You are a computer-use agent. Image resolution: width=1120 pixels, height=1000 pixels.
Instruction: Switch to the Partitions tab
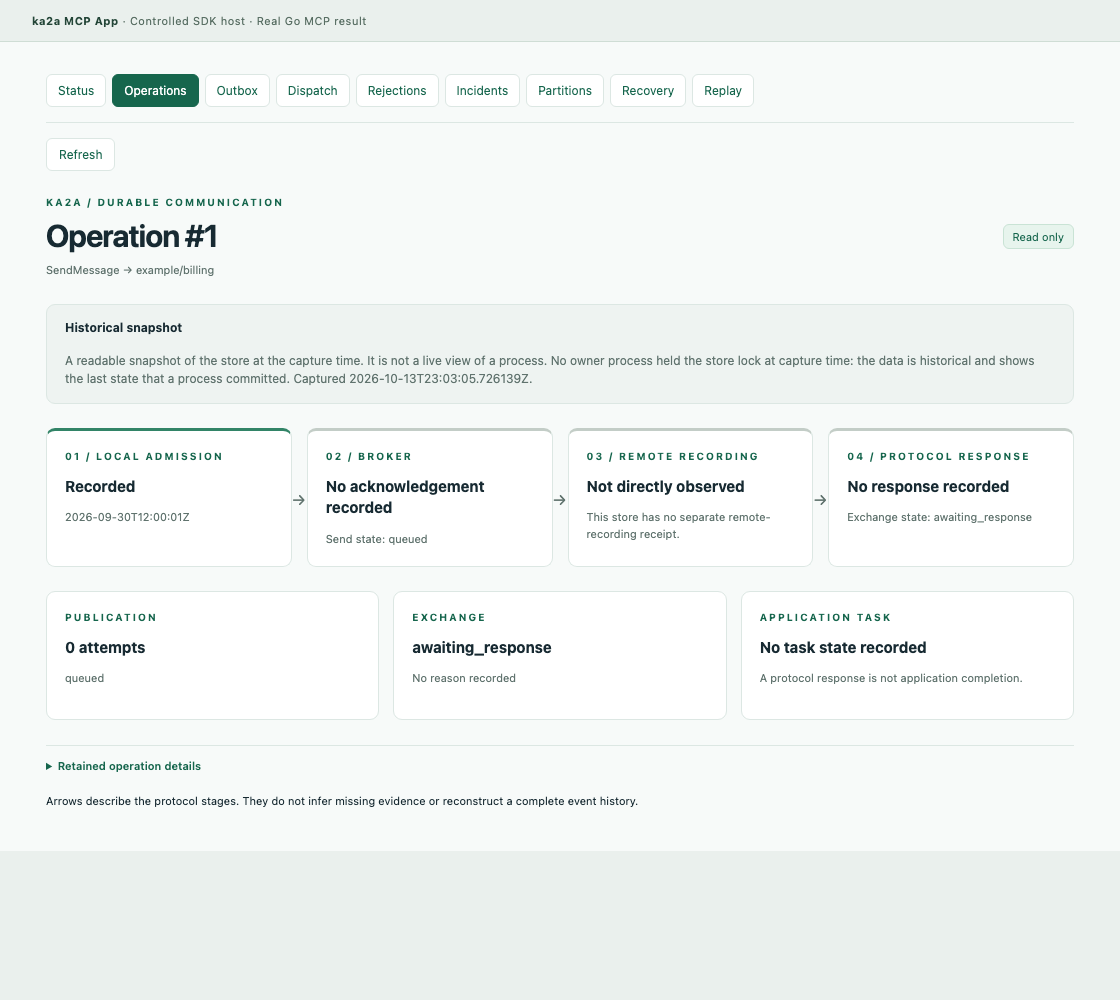(x=565, y=91)
